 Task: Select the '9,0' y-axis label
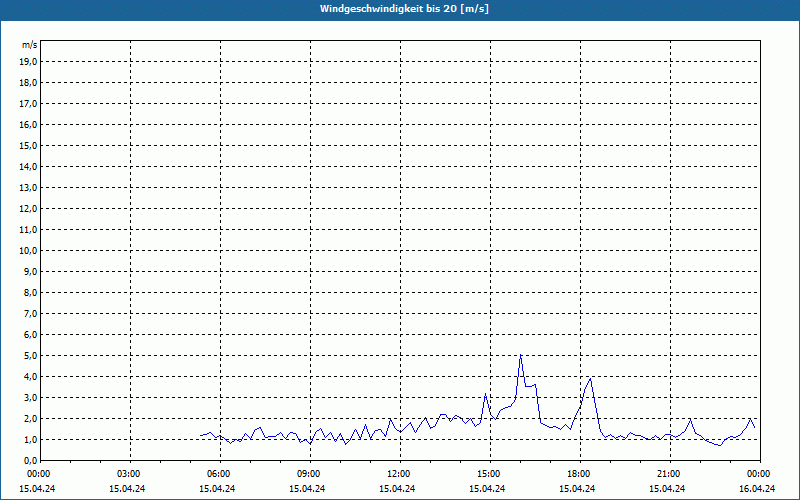pyautogui.click(x=30, y=271)
